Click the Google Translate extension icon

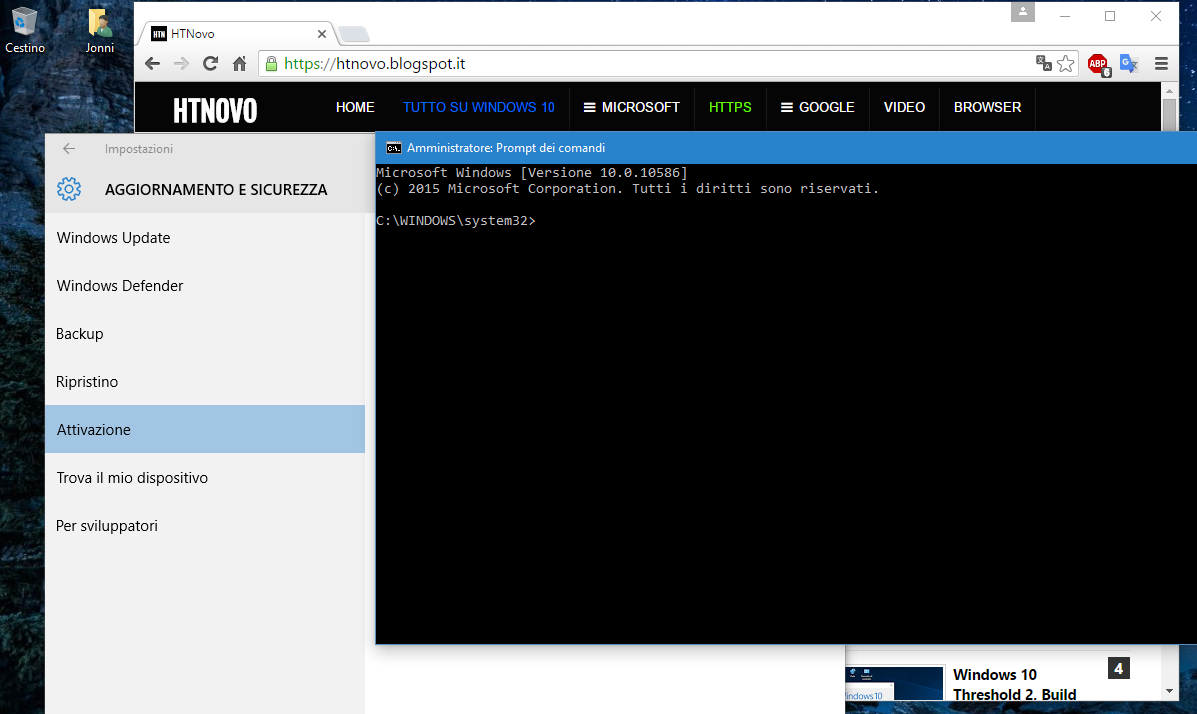(1128, 63)
